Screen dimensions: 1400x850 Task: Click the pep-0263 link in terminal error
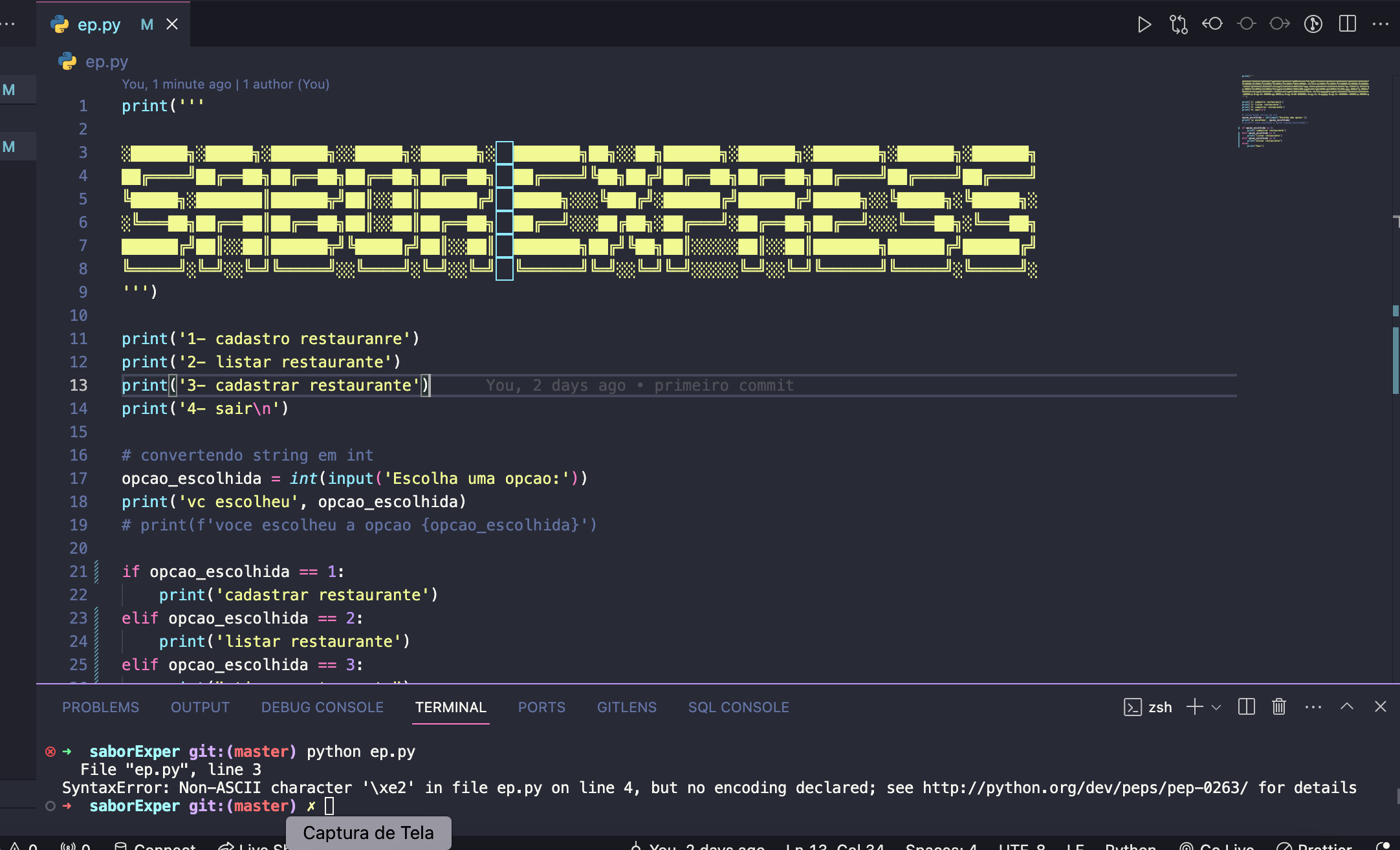pyautogui.click(x=1085, y=788)
